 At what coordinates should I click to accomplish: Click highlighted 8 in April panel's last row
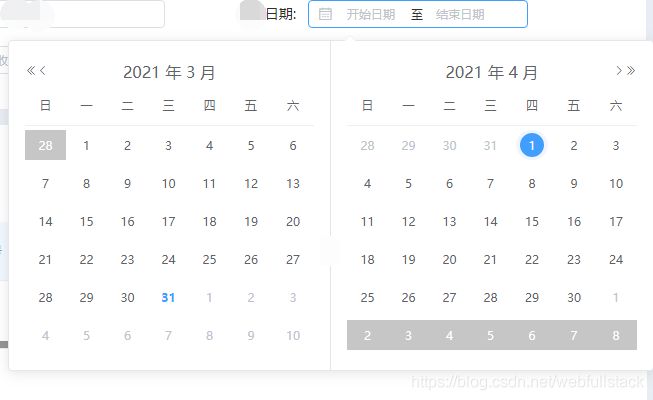tap(616, 335)
